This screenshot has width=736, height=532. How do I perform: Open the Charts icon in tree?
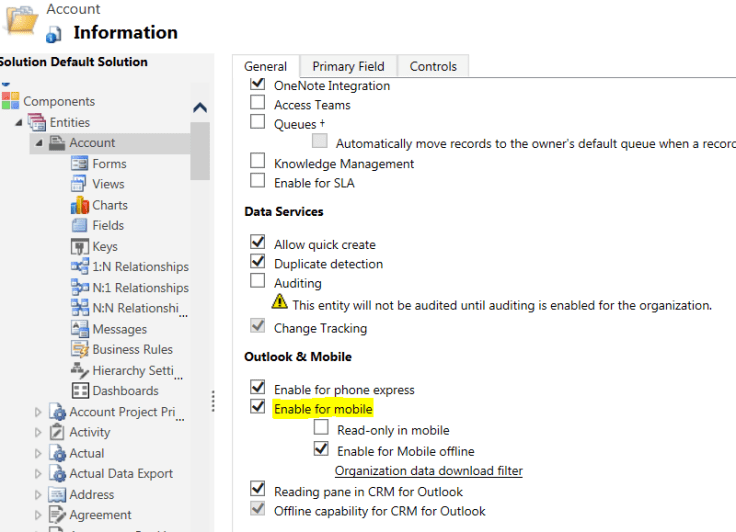(80, 205)
